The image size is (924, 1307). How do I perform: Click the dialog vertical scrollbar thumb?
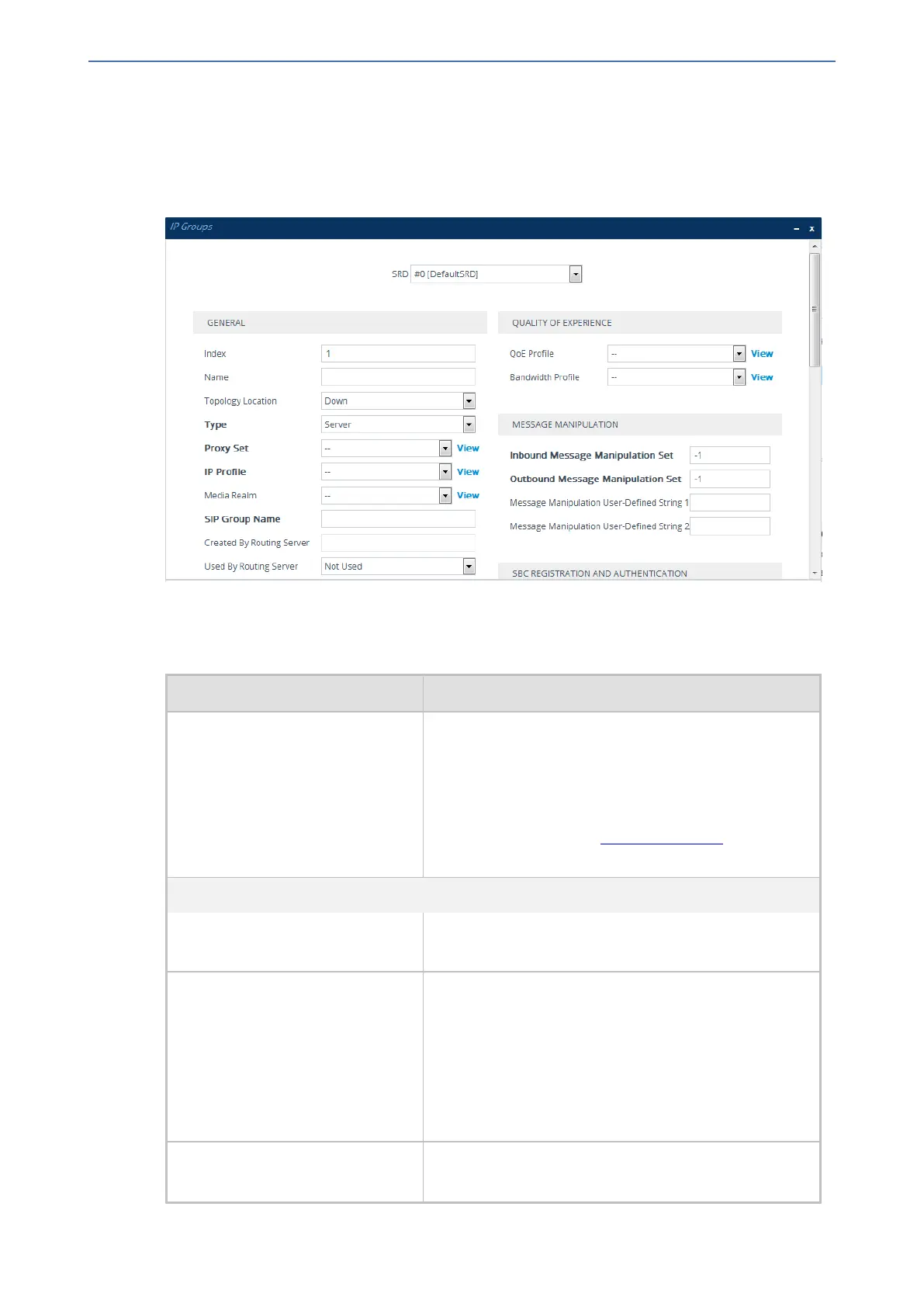click(815, 309)
